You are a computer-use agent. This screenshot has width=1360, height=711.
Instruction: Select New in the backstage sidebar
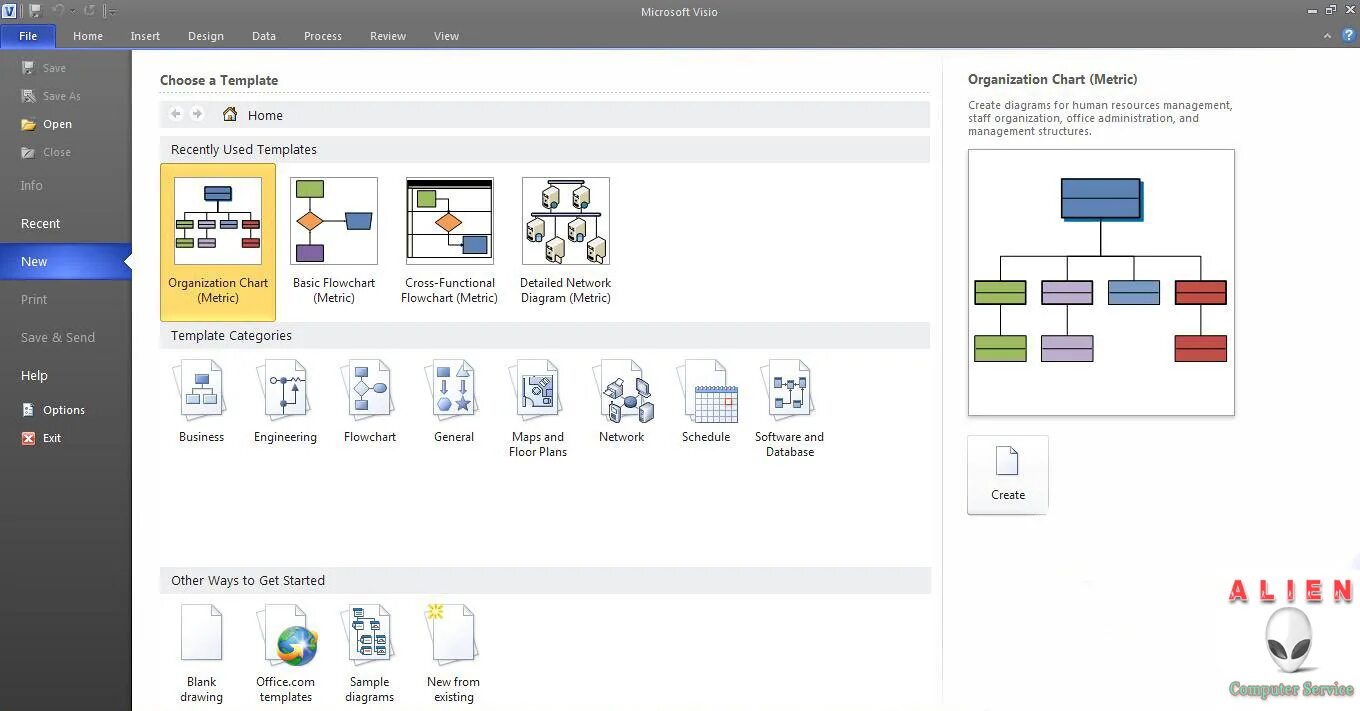click(x=65, y=261)
